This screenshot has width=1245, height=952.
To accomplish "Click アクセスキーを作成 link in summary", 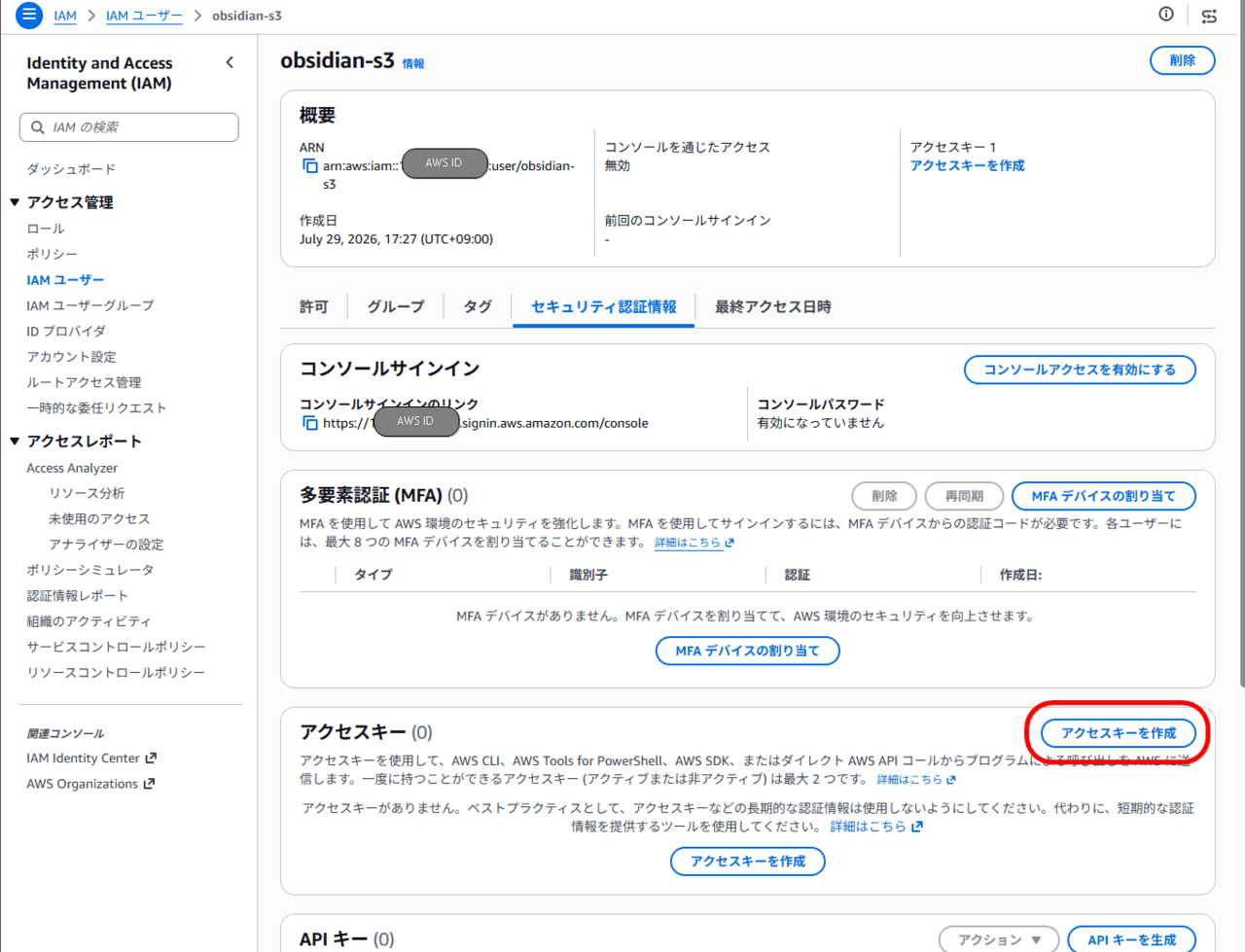I will 967,165.
